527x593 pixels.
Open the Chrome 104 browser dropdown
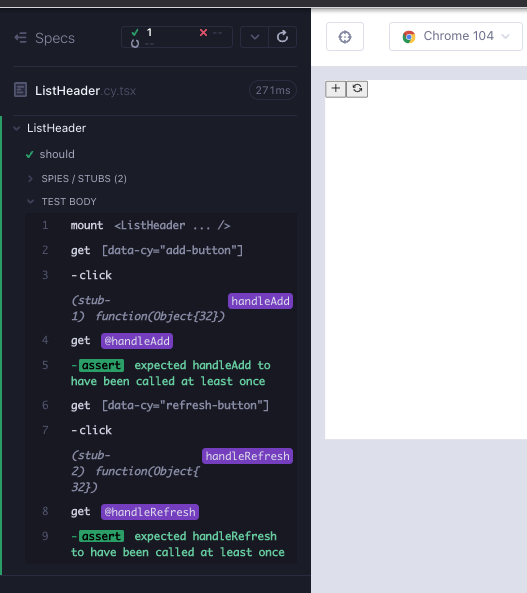(x=455, y=36)
